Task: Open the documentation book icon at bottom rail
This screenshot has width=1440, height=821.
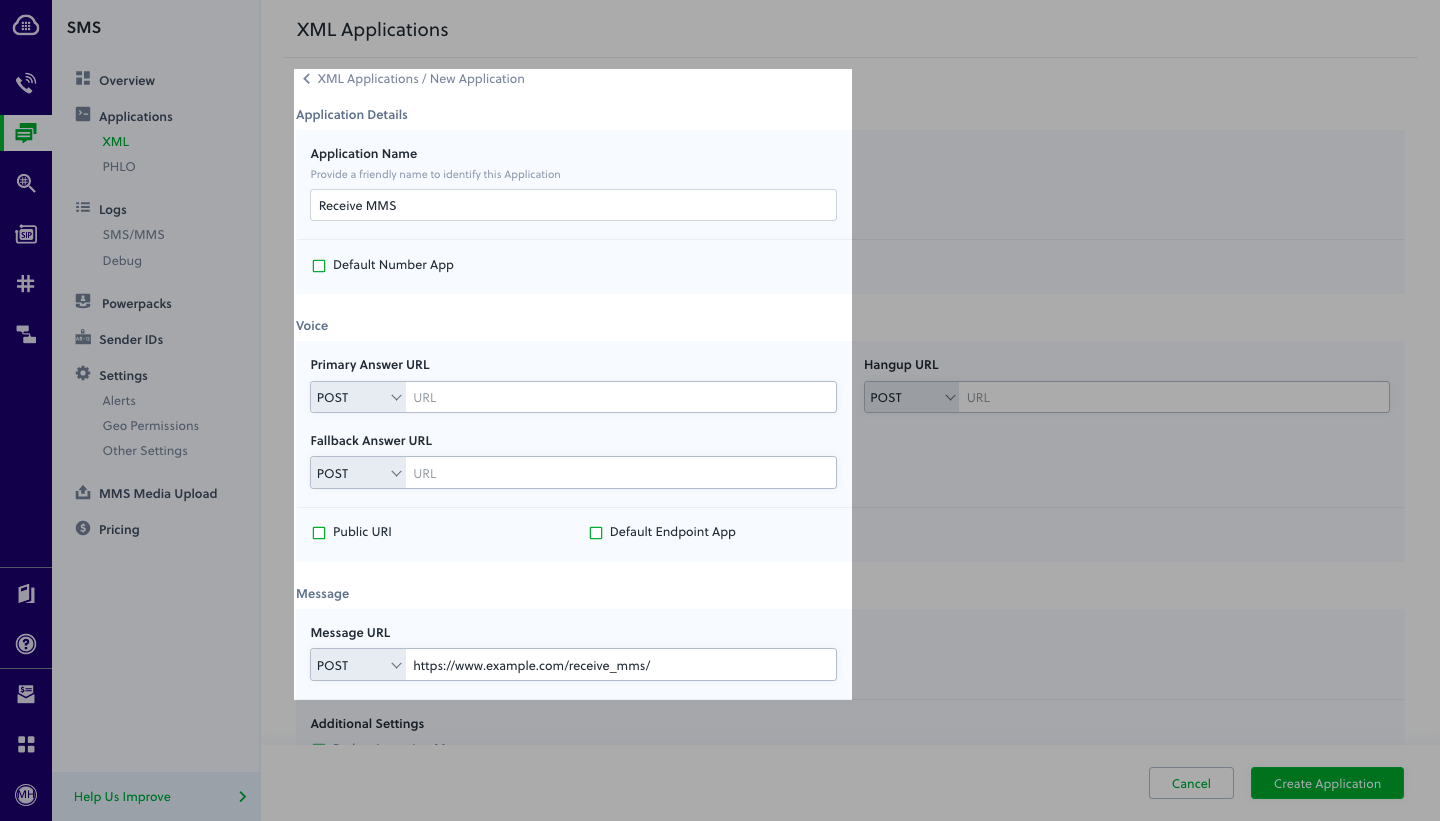Action: pyautogui.click(x=25, y=593)
